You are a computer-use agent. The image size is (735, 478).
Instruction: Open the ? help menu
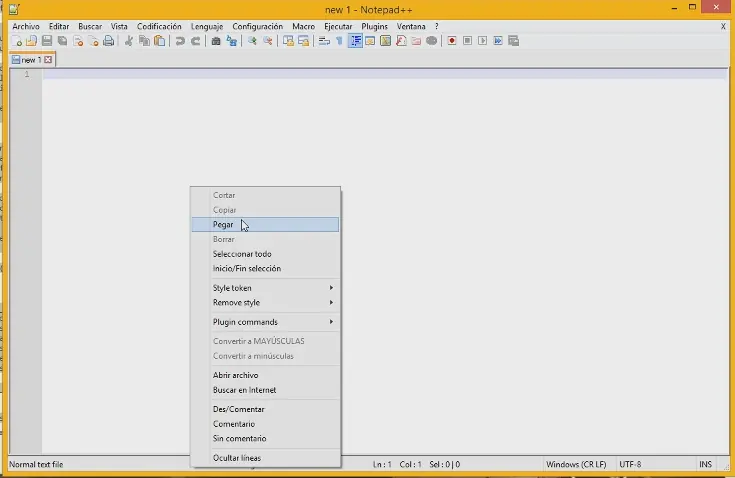point(436,27)
